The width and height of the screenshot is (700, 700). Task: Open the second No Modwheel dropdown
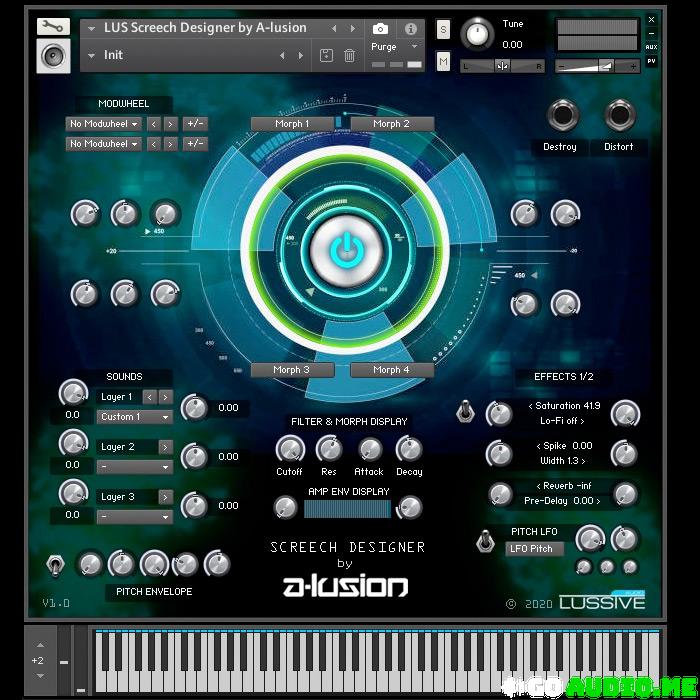click(x=104, y=144)
